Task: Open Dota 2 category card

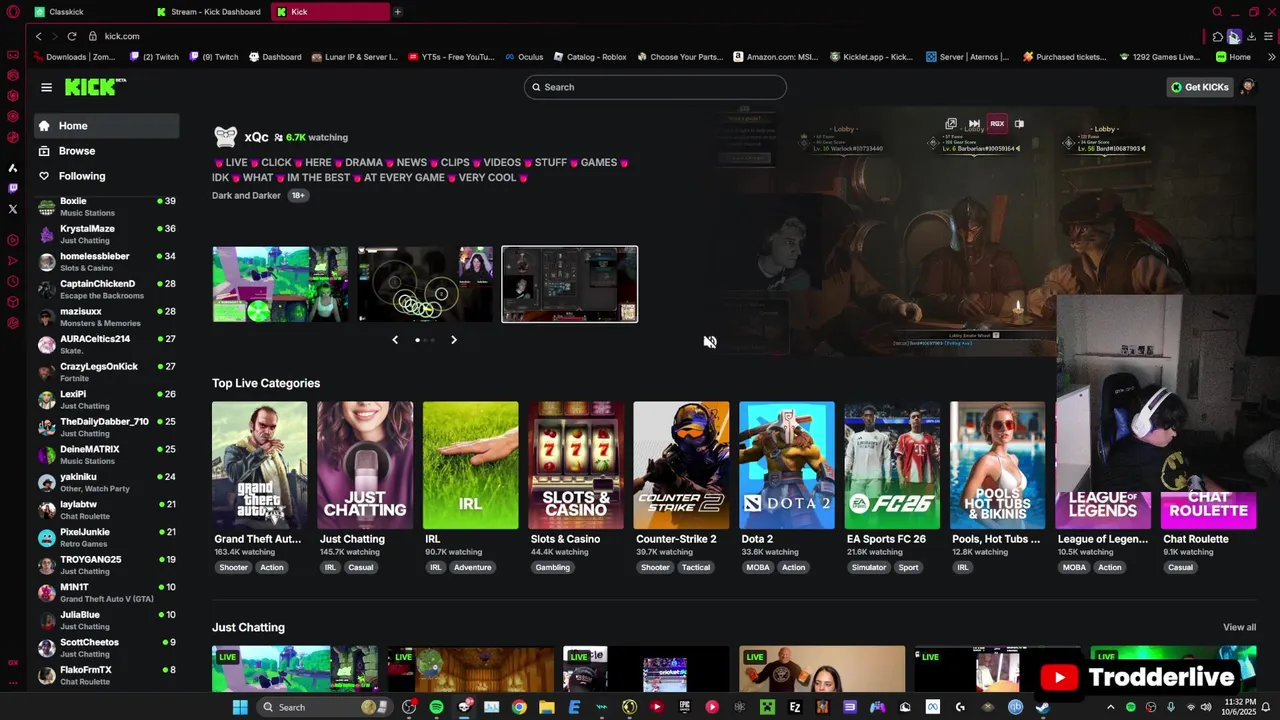Action: tap(787, 465)
